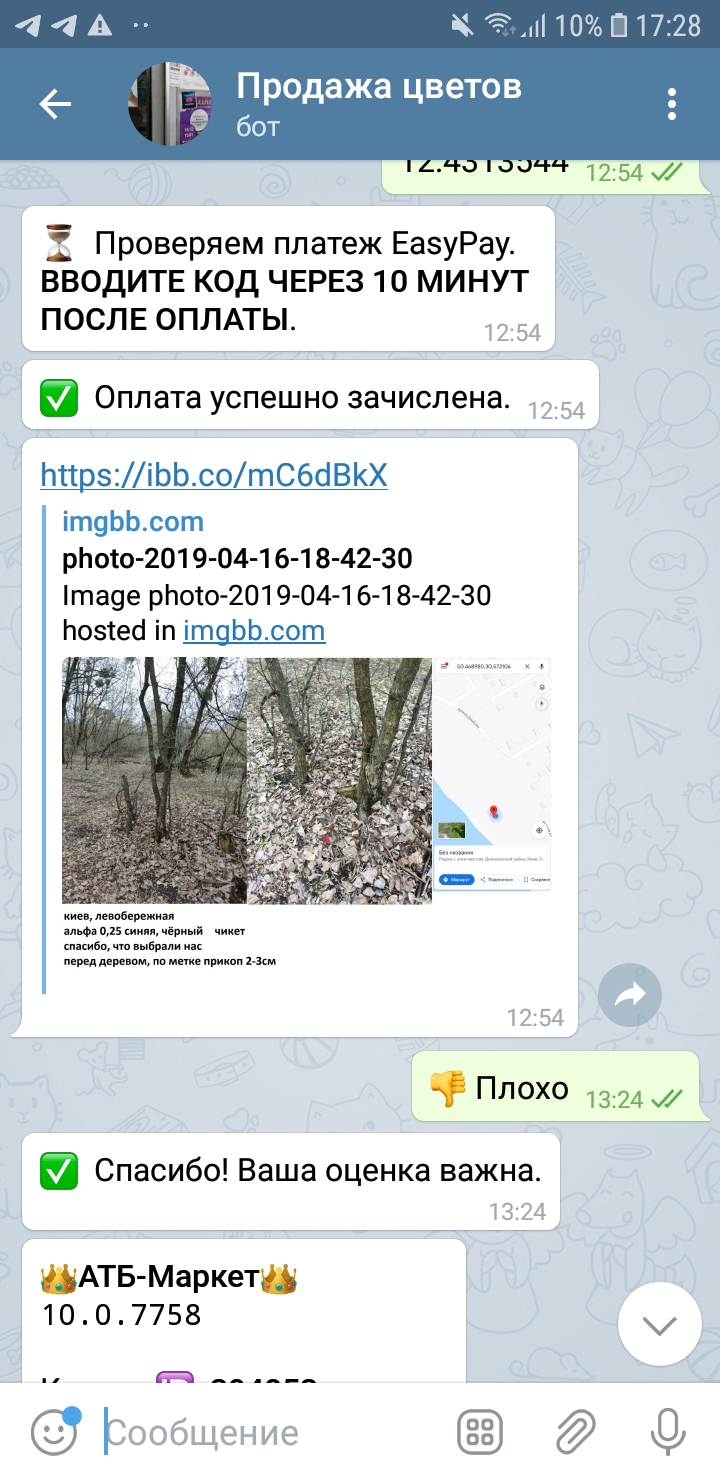Open the emoji sticker picker

coord(53,1433)
